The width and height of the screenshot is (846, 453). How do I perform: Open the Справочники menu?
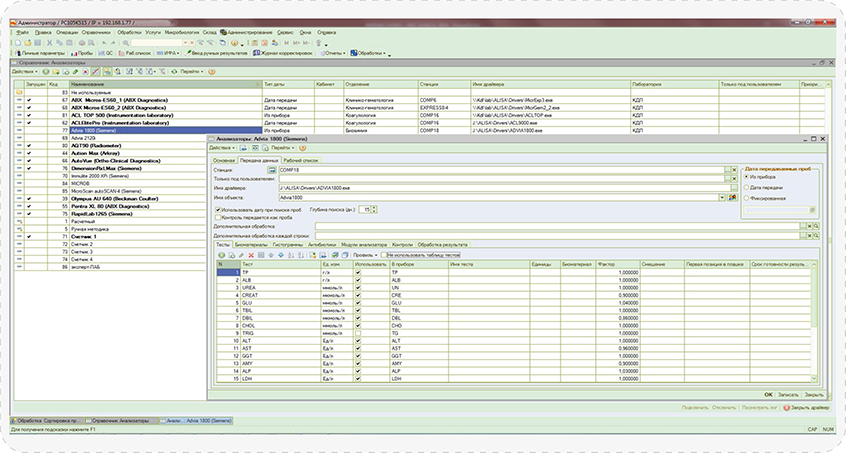96,32
